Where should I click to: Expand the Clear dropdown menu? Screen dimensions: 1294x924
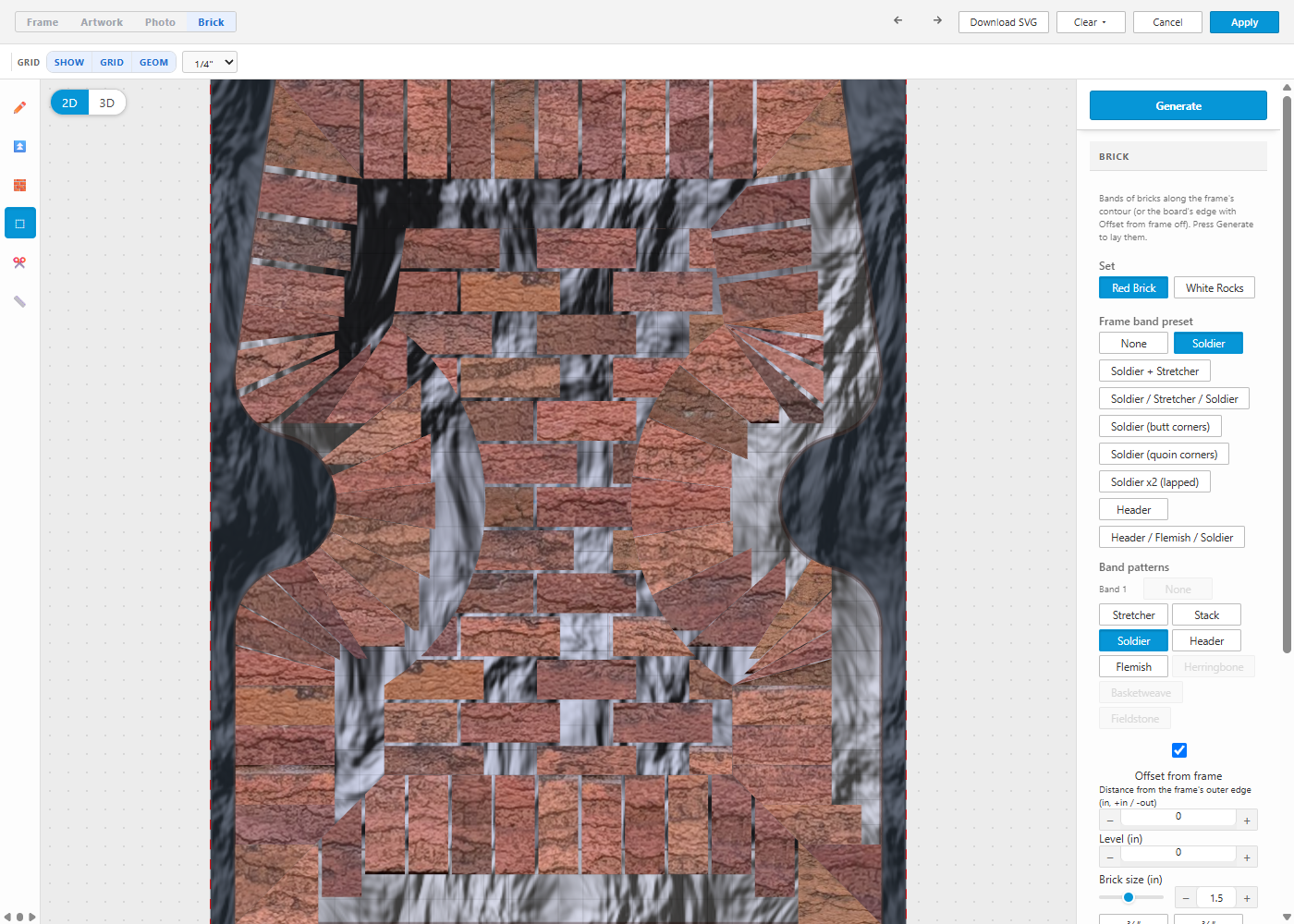1091,22
